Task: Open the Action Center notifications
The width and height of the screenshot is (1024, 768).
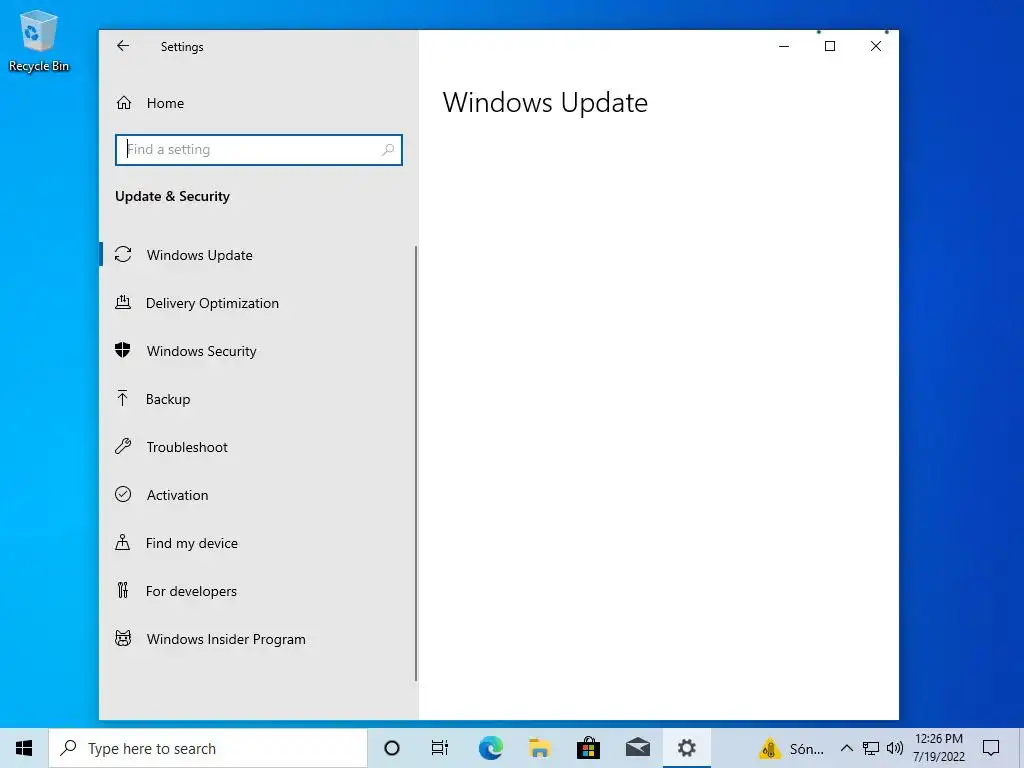Action: pos(991,748)
